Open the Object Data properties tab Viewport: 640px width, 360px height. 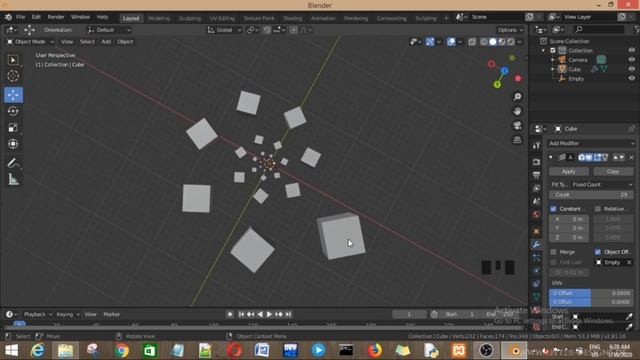[536, 297]
